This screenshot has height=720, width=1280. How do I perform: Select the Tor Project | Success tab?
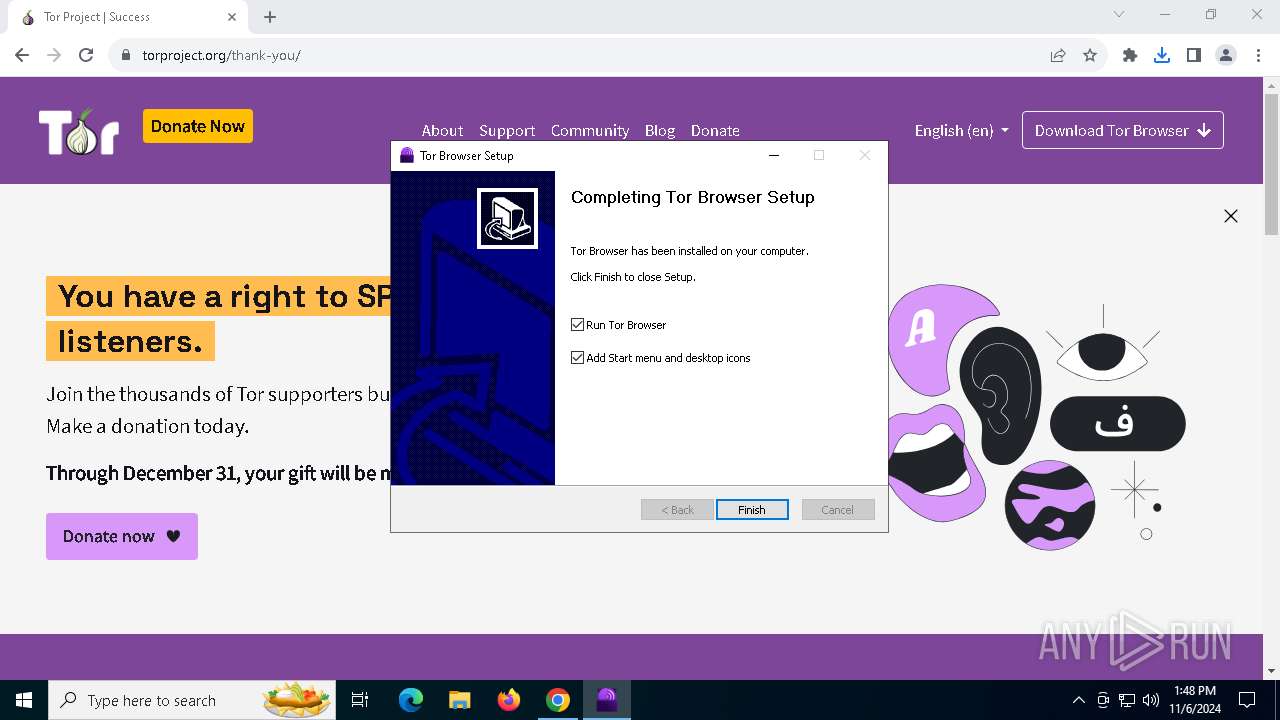[128, 17]
